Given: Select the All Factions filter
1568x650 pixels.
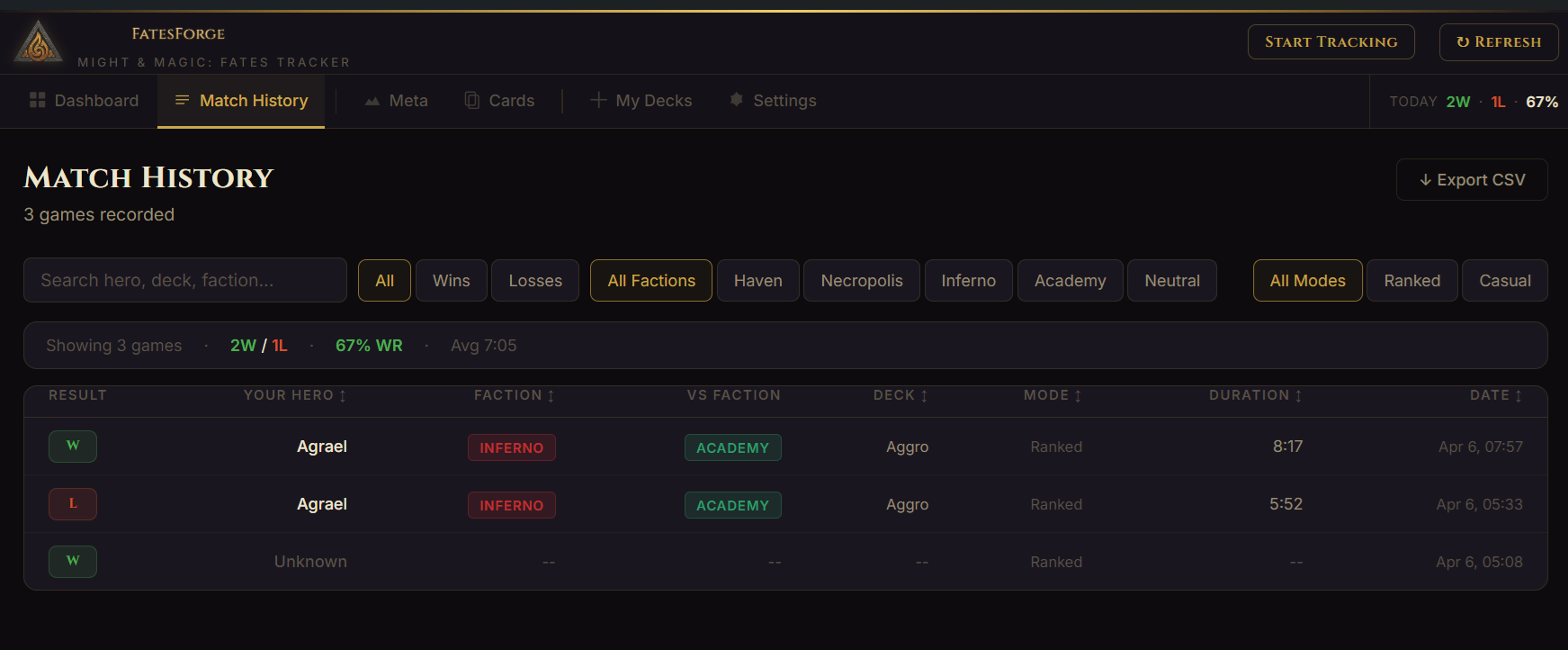Looking at the screenshot, I should (x=651, y=280).
